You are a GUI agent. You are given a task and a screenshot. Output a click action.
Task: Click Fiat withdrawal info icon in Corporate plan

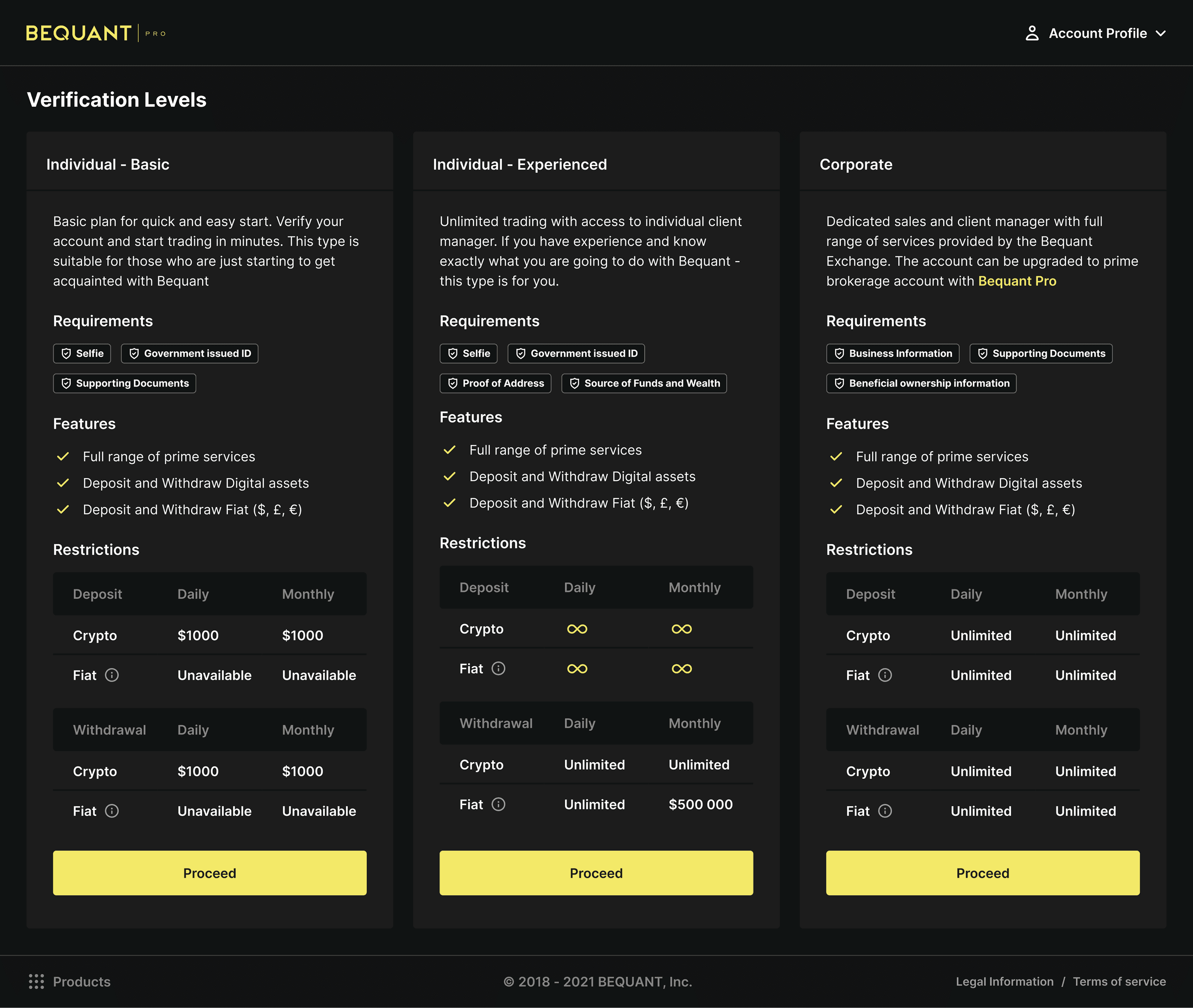tap(884, 810)
